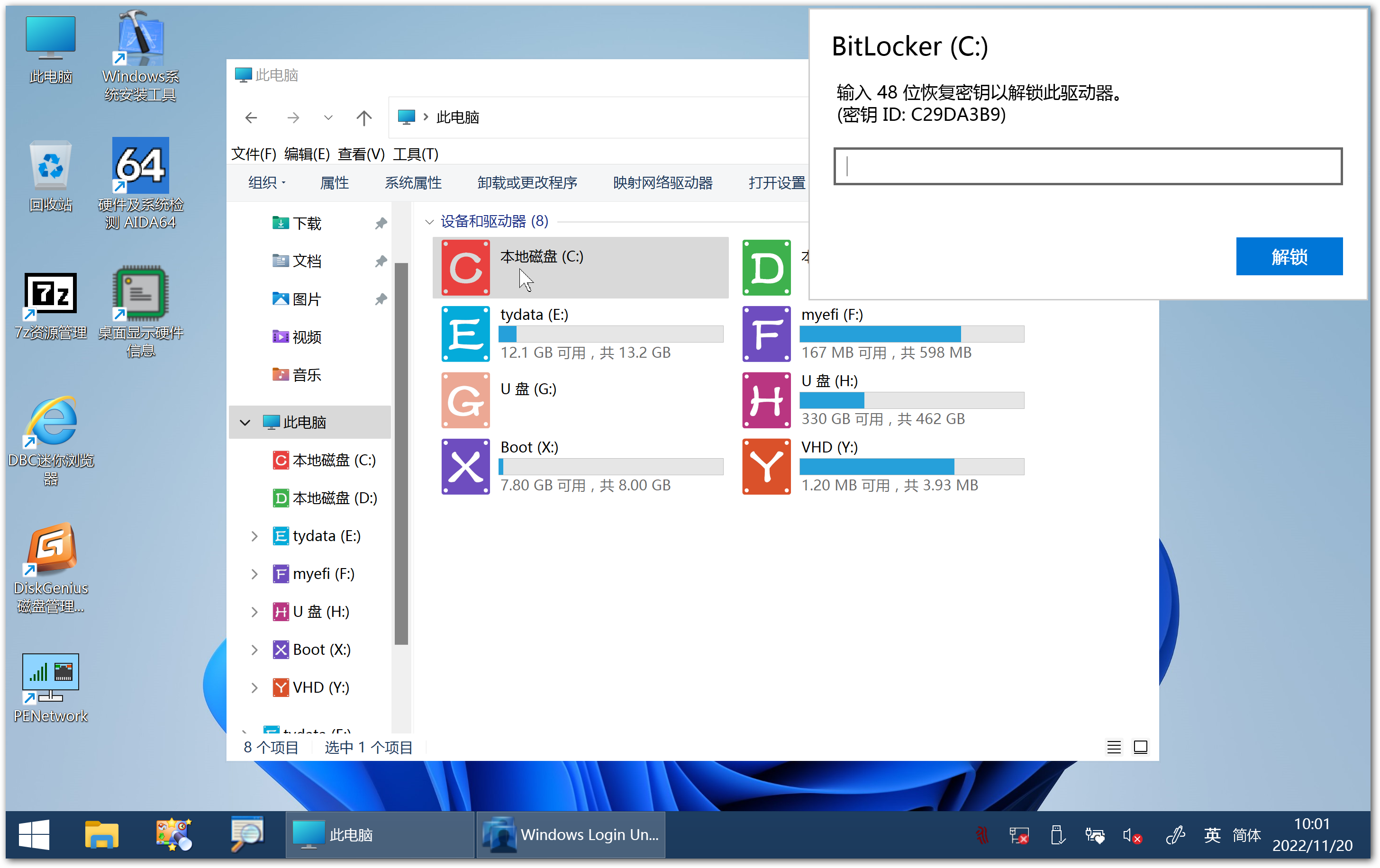This screenshot has height=868, width=1380.
Task: Select the AIDA64 硬件及系统检测 shortcut
Action: tap(140, 183)
